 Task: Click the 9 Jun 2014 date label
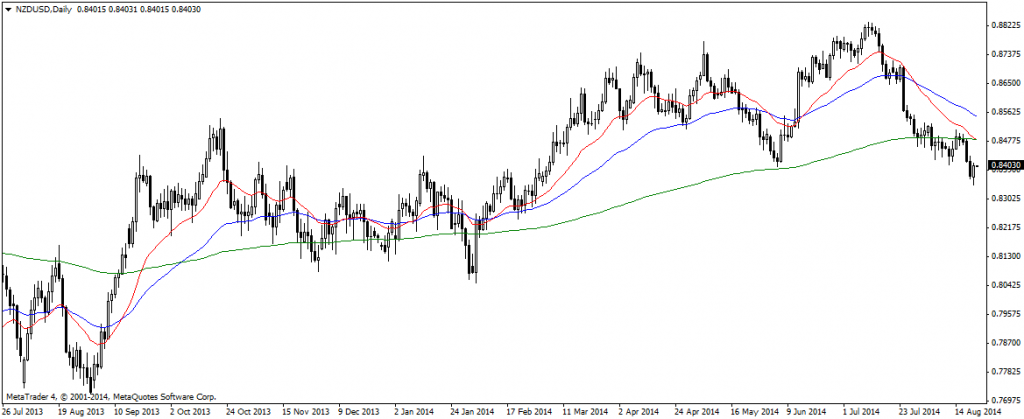(x=805, y=411)
